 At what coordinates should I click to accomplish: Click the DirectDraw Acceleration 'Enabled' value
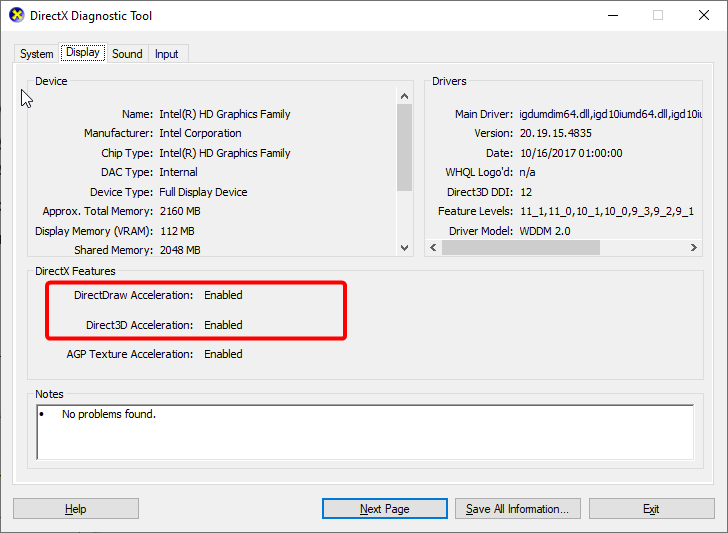[x=223, y=295]
